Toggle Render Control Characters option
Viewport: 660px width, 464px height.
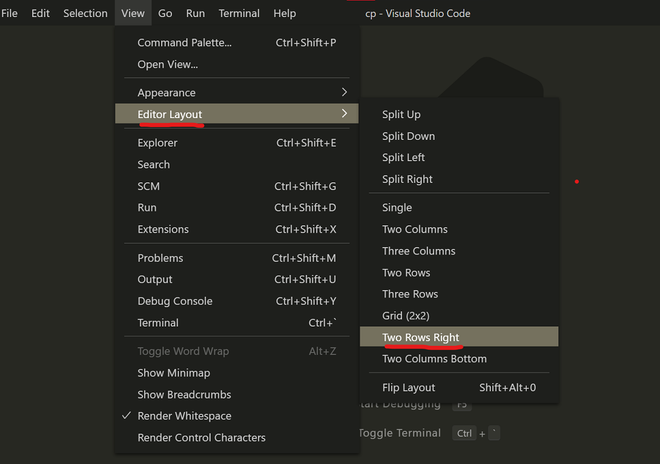237,438
